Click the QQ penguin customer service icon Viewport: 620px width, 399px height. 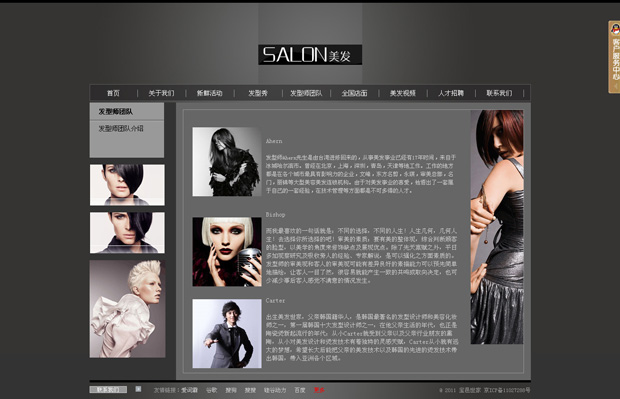point(615,29)
